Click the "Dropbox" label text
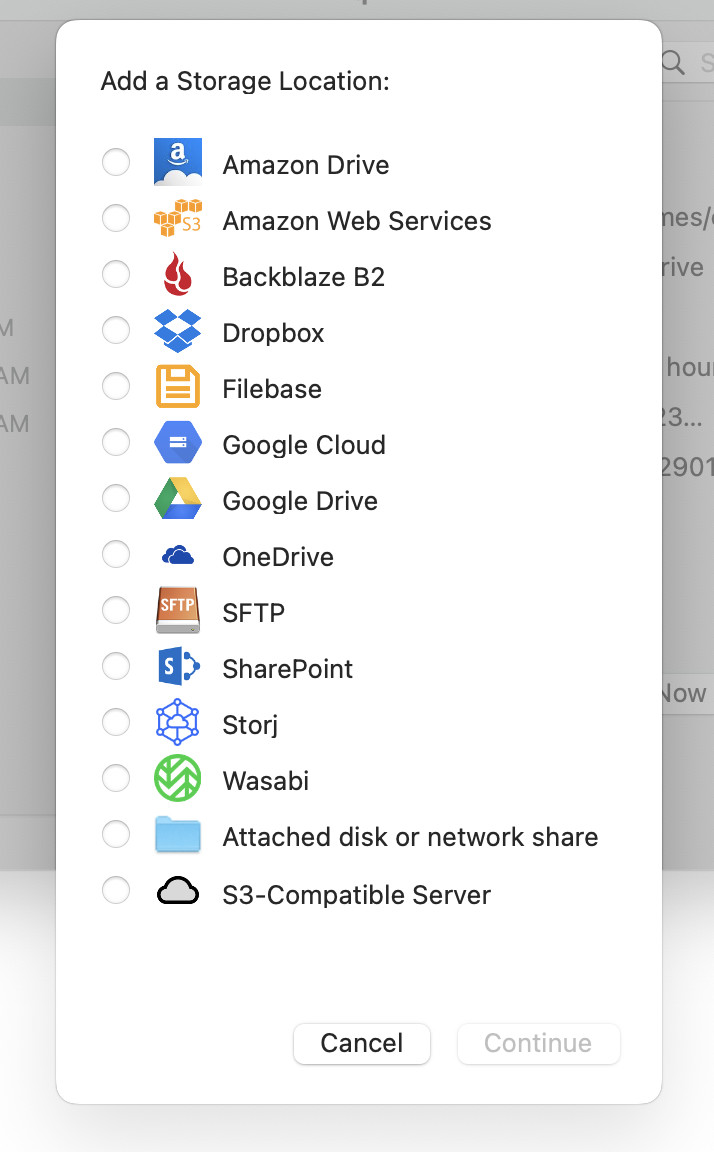 click(273, 334)
